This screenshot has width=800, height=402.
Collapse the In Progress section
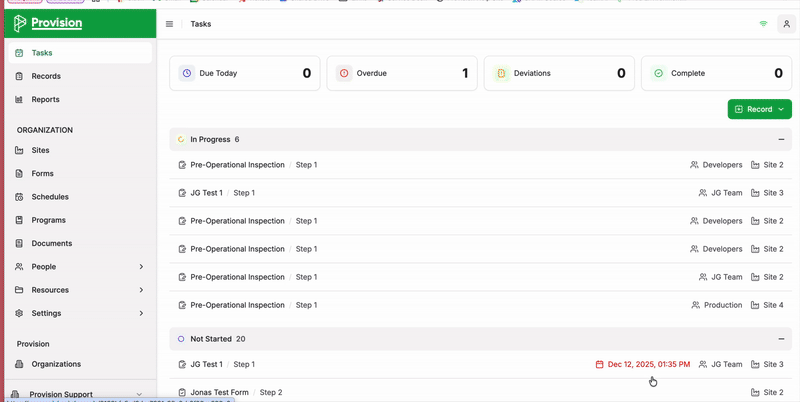(781, 140)
